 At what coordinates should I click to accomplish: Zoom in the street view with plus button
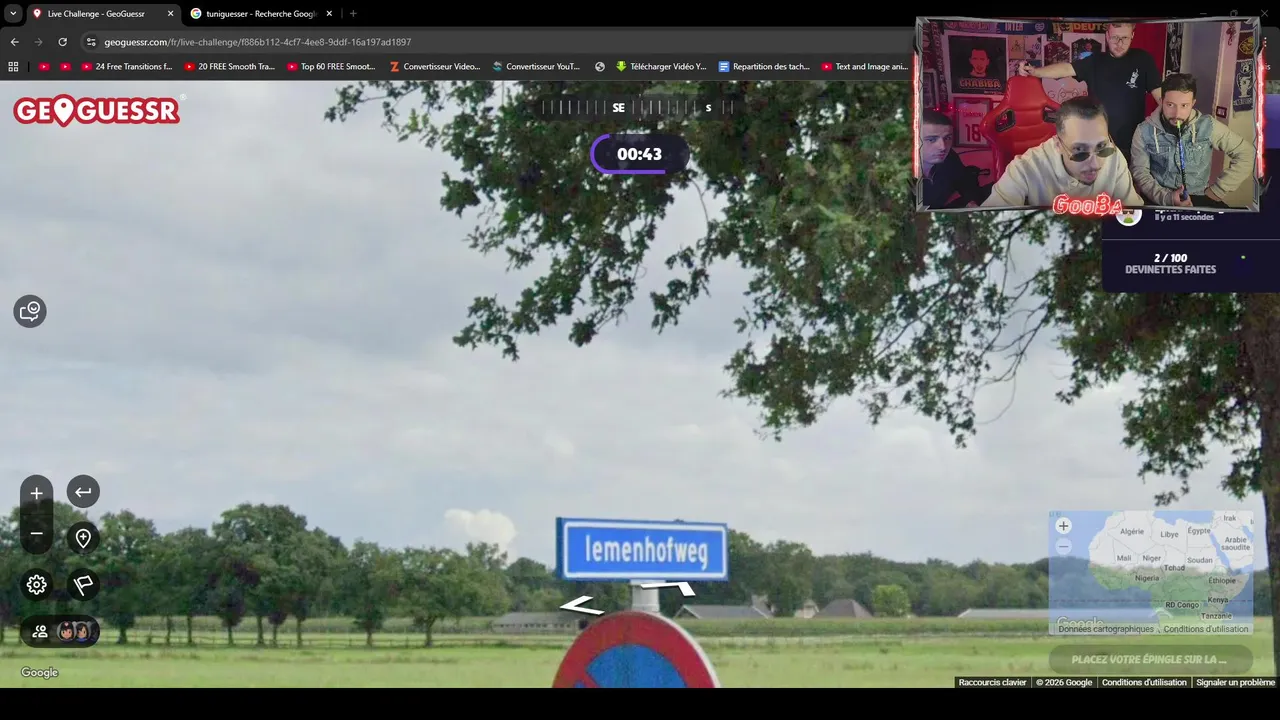point(36,493)
